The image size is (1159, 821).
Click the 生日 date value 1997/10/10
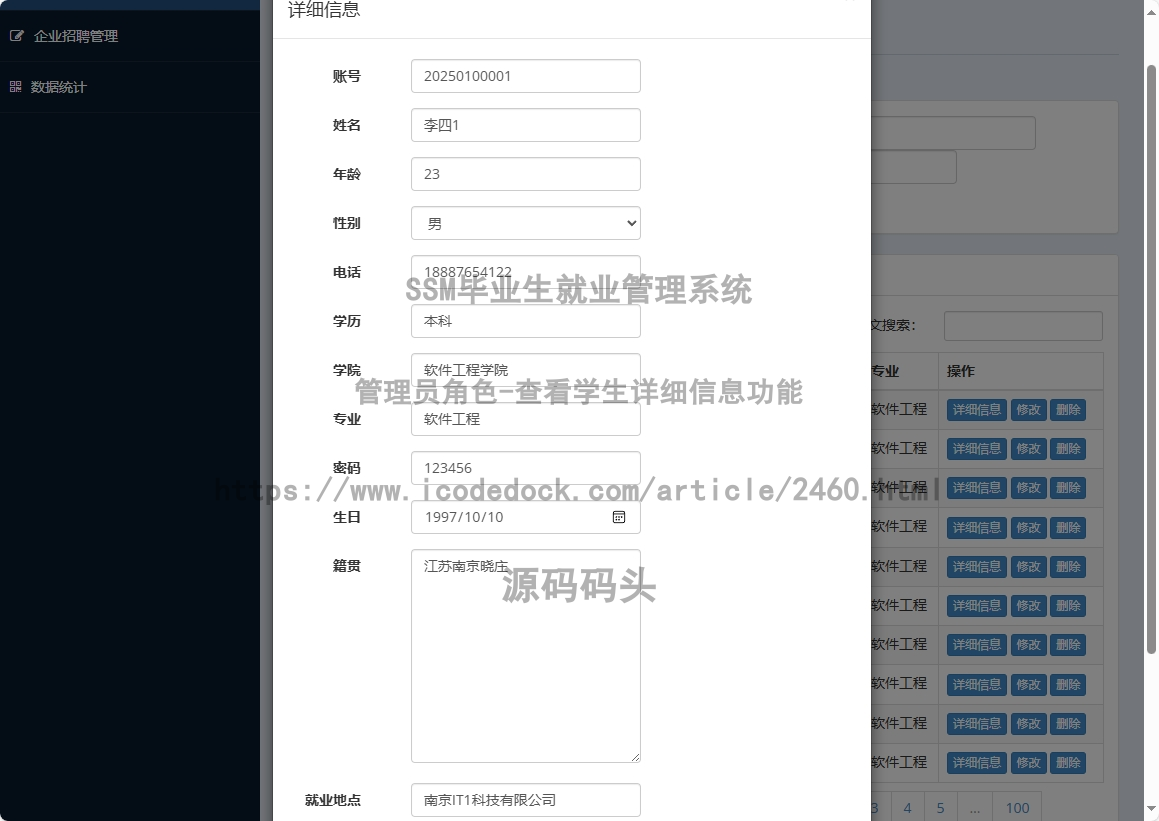click(x=463, y=517)
